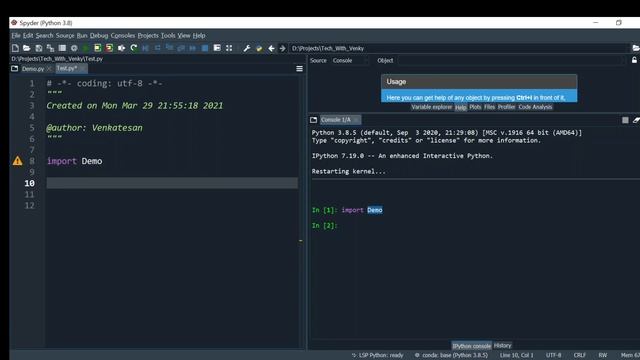Open the Debug menu

click(99, 36)
